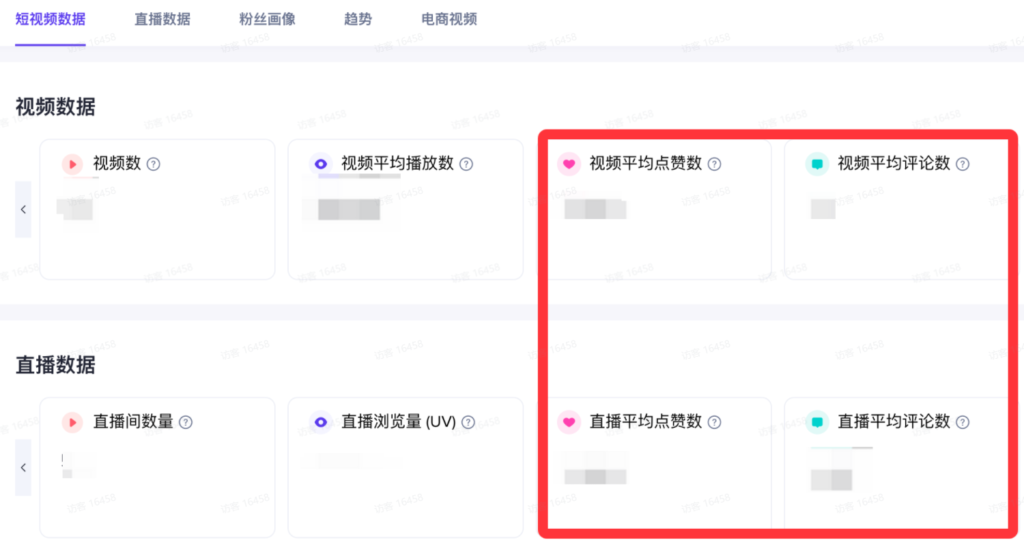Screen dimensions: 1024x541
Task: Go to the 电商视频 tab
Action: tap(449, 19)
